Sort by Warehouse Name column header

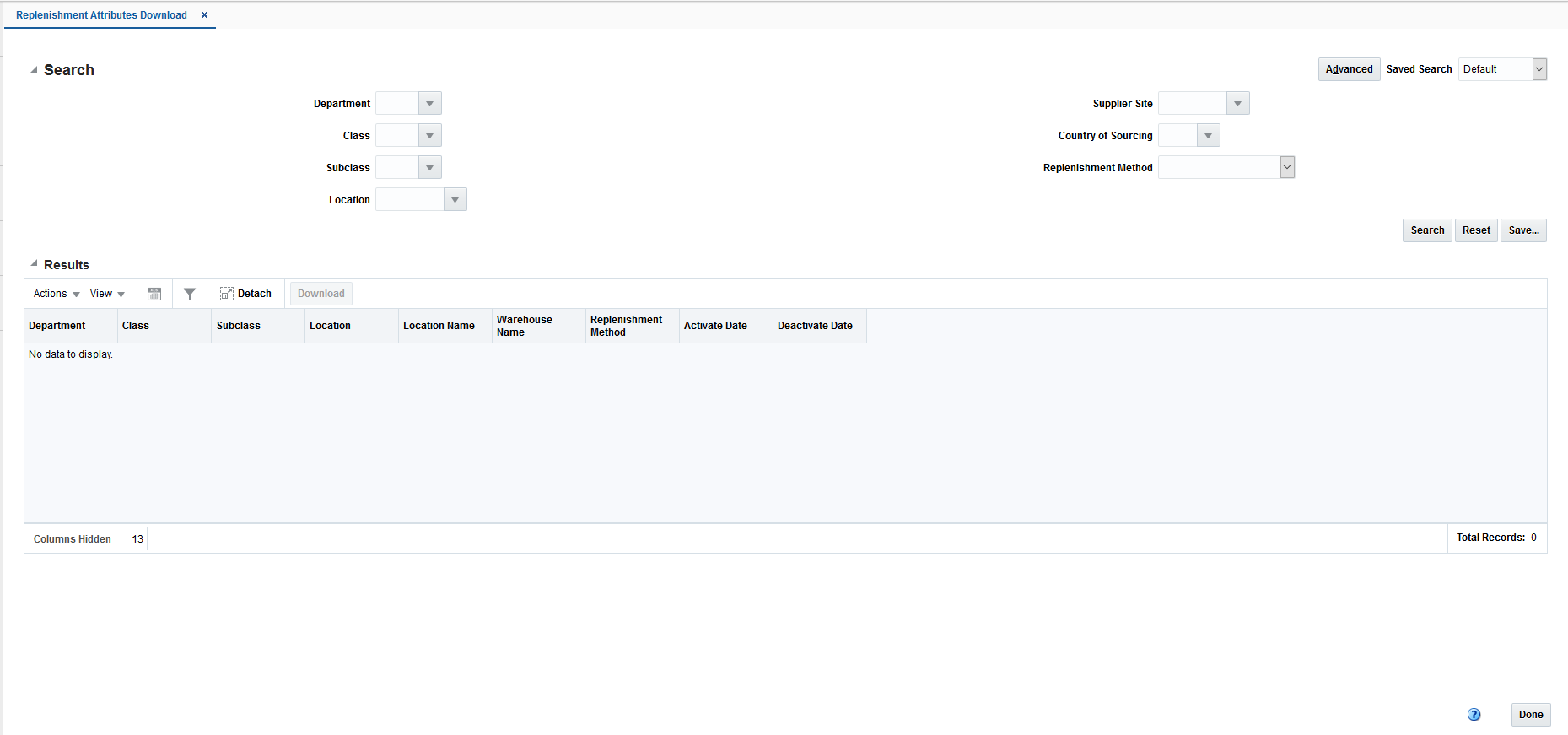click(x=539, y=326)
